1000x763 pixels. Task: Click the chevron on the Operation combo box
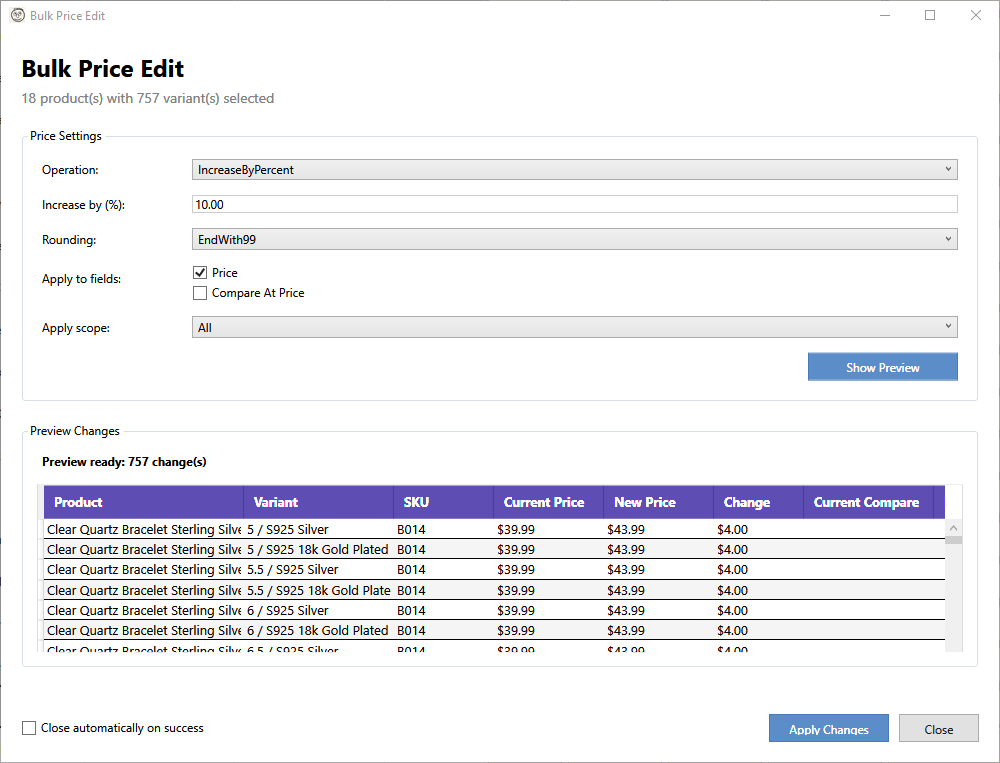click(x=948, y=169)
